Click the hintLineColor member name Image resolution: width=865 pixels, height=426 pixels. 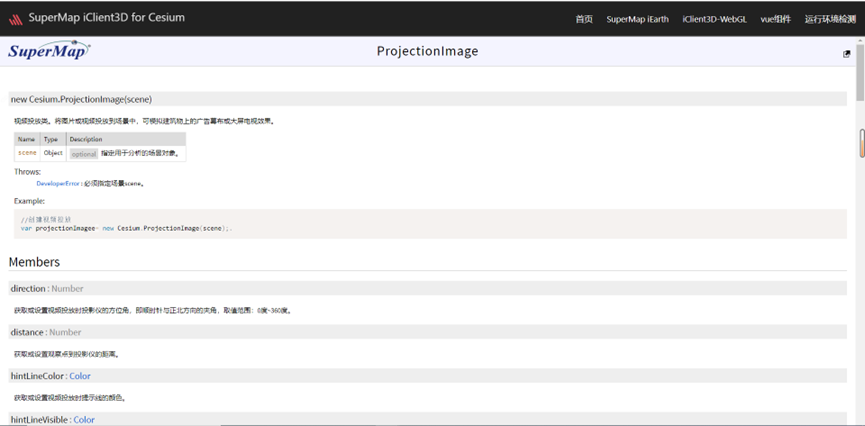(38, 376)
